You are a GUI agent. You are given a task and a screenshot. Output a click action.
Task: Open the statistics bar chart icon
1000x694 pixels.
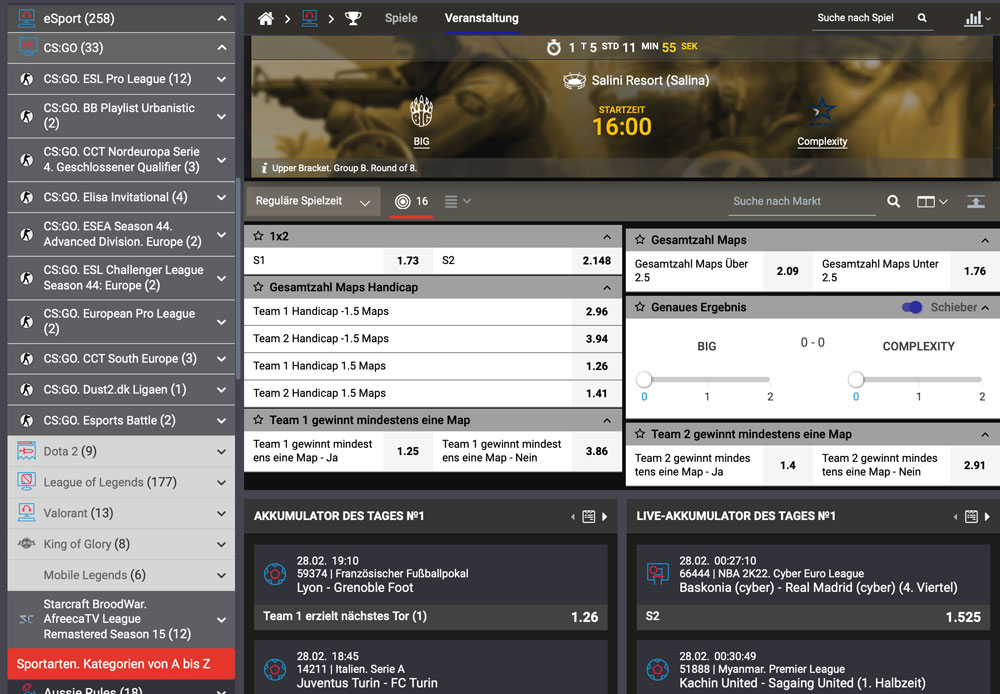[972, 19]
